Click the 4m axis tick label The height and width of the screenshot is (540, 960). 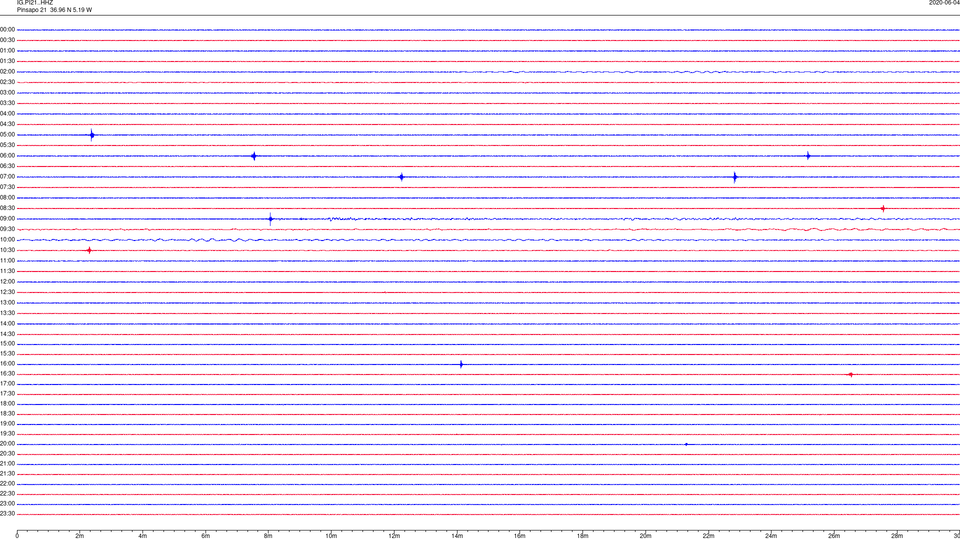(143, 536)
